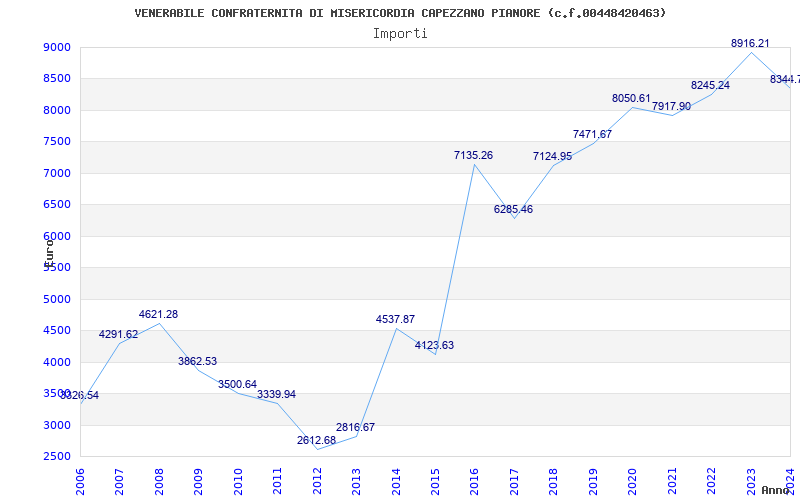800x500 pixels.
Task: Select data label 6285.46
Action: point(513,209)
